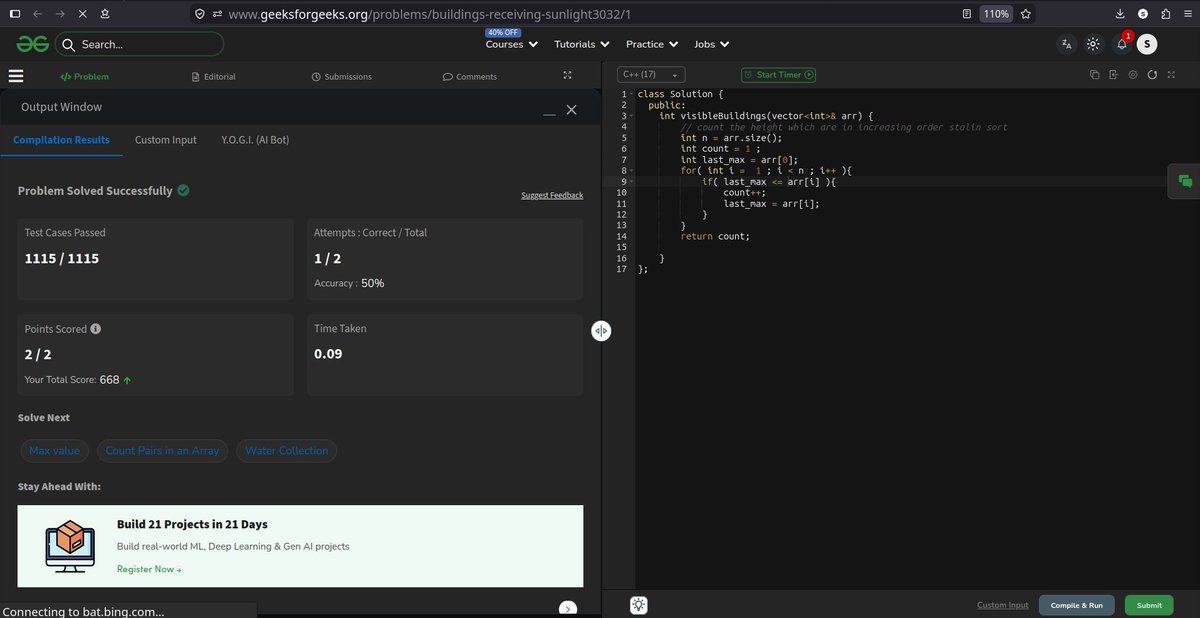This screenshot has height=618, width=1200.
Task: Select the copy code icon in the editor toolbar
Action: pyautogui.click(x=1092, y=74)
